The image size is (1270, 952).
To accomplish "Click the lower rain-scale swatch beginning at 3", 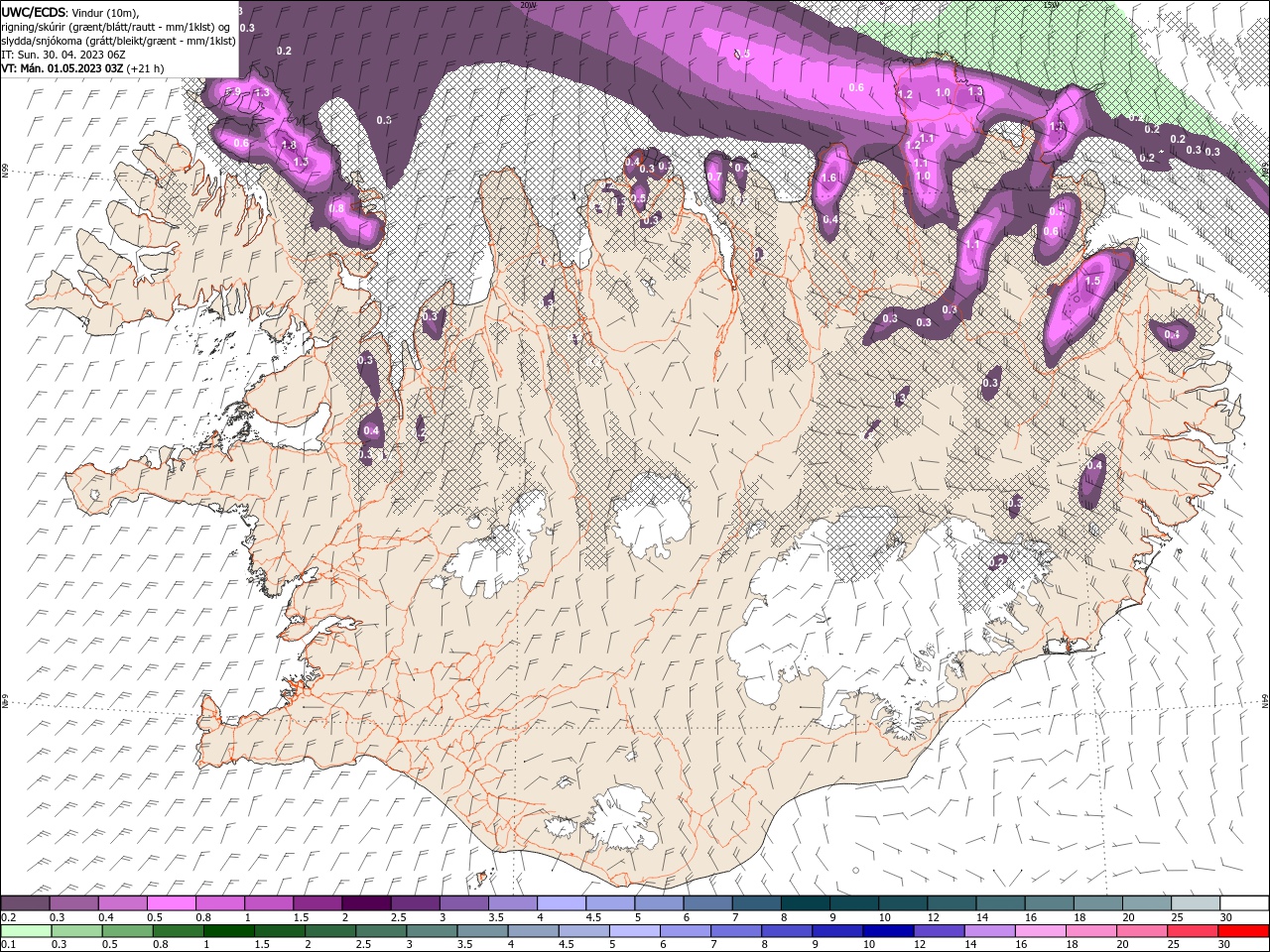I will coord(432,931).
